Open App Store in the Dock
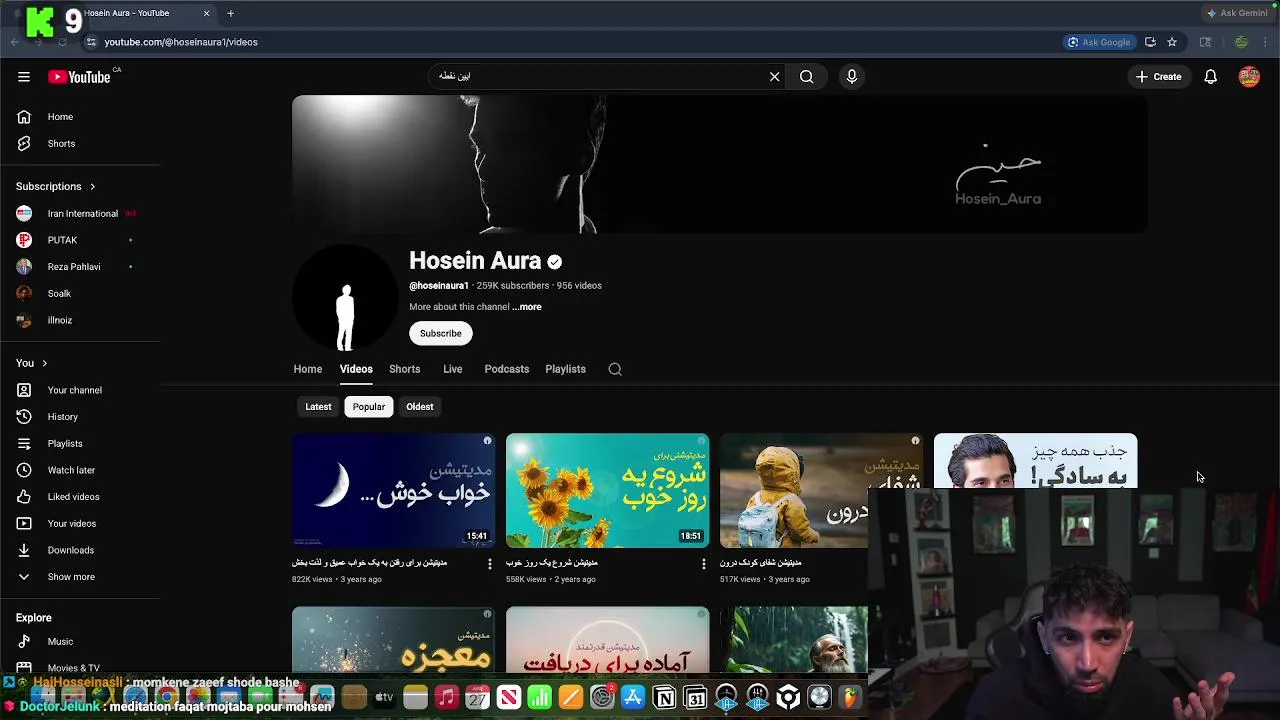Screen dimensions: 1280x720 (633, 698)
